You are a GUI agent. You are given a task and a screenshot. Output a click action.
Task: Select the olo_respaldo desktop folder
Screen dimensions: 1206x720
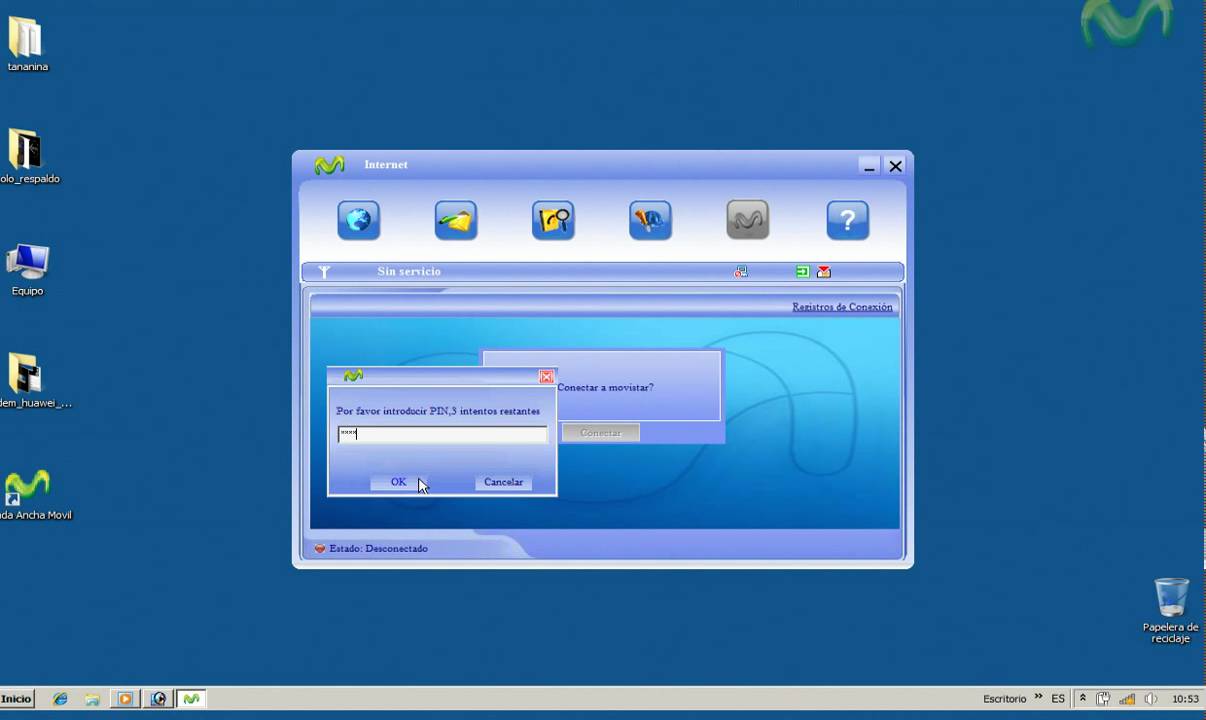26,157
